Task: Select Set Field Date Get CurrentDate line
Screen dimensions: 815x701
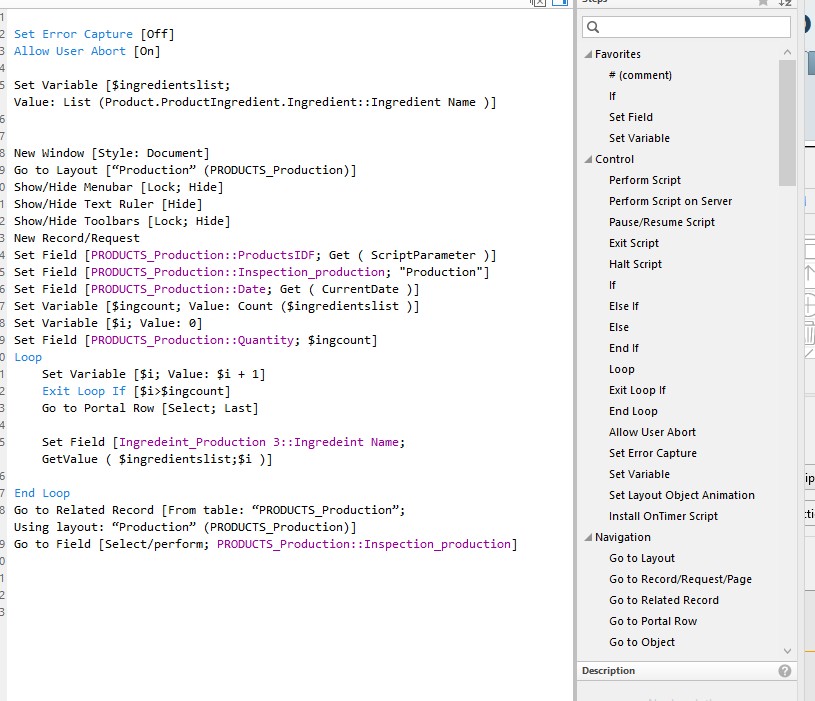Action: (x=216, y=289)
